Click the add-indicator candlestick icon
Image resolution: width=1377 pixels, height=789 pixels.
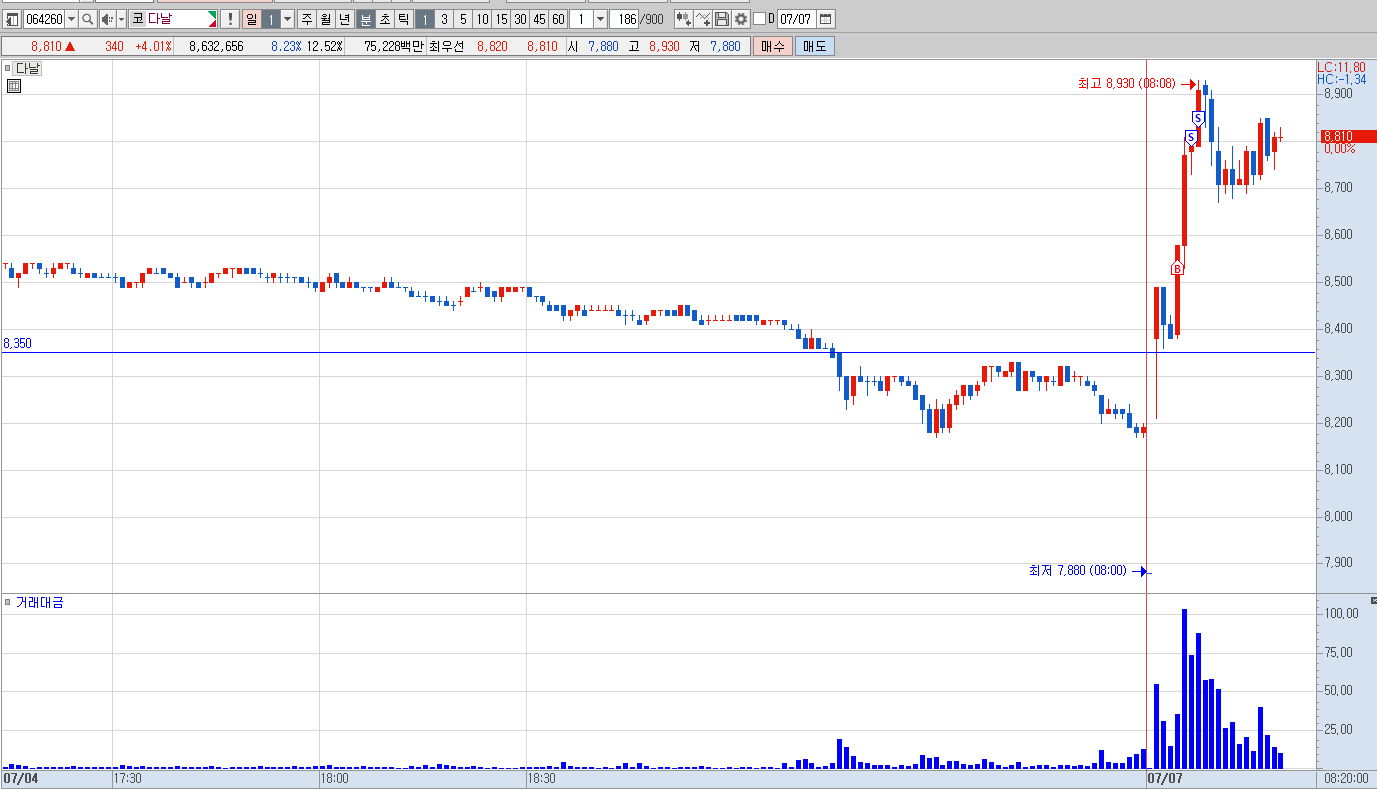point(684,19)
